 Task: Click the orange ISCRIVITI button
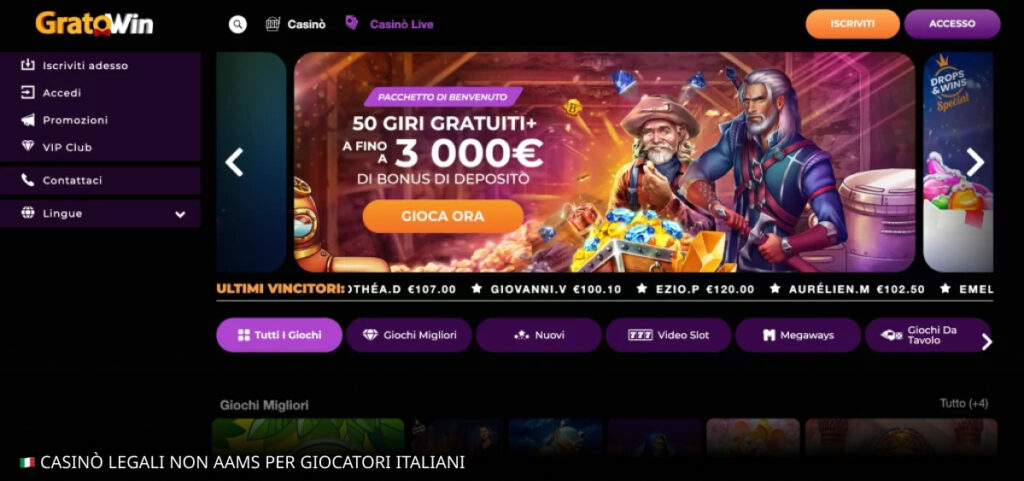(852, 23)
